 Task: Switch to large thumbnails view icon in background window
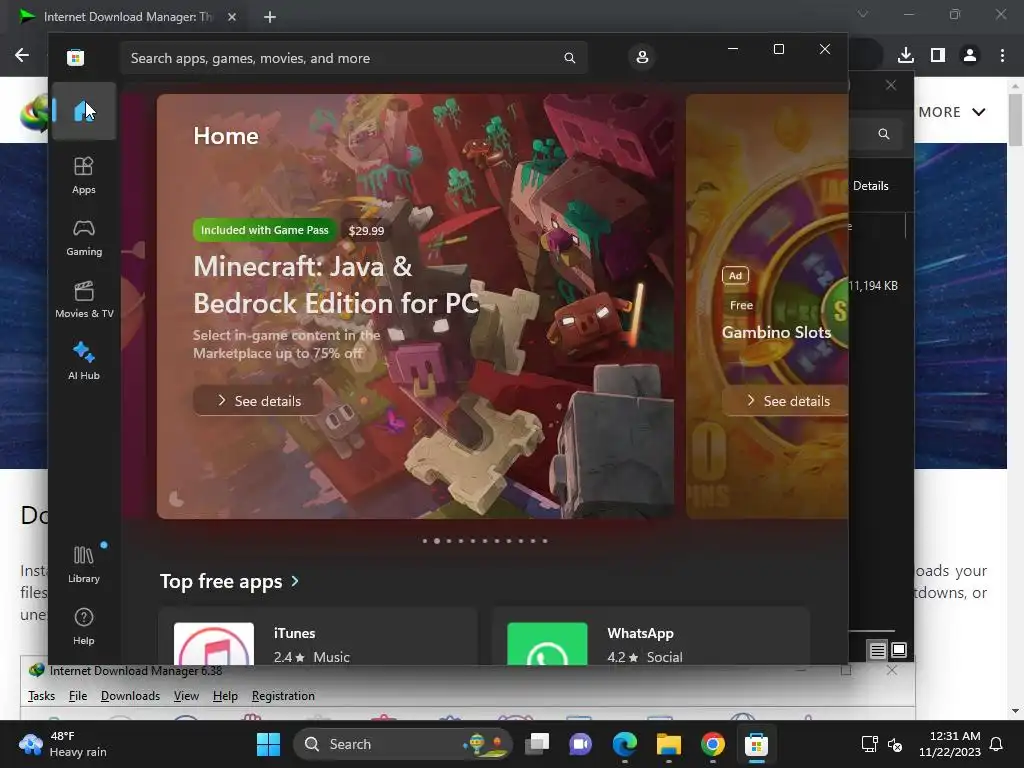pos(899,650)
